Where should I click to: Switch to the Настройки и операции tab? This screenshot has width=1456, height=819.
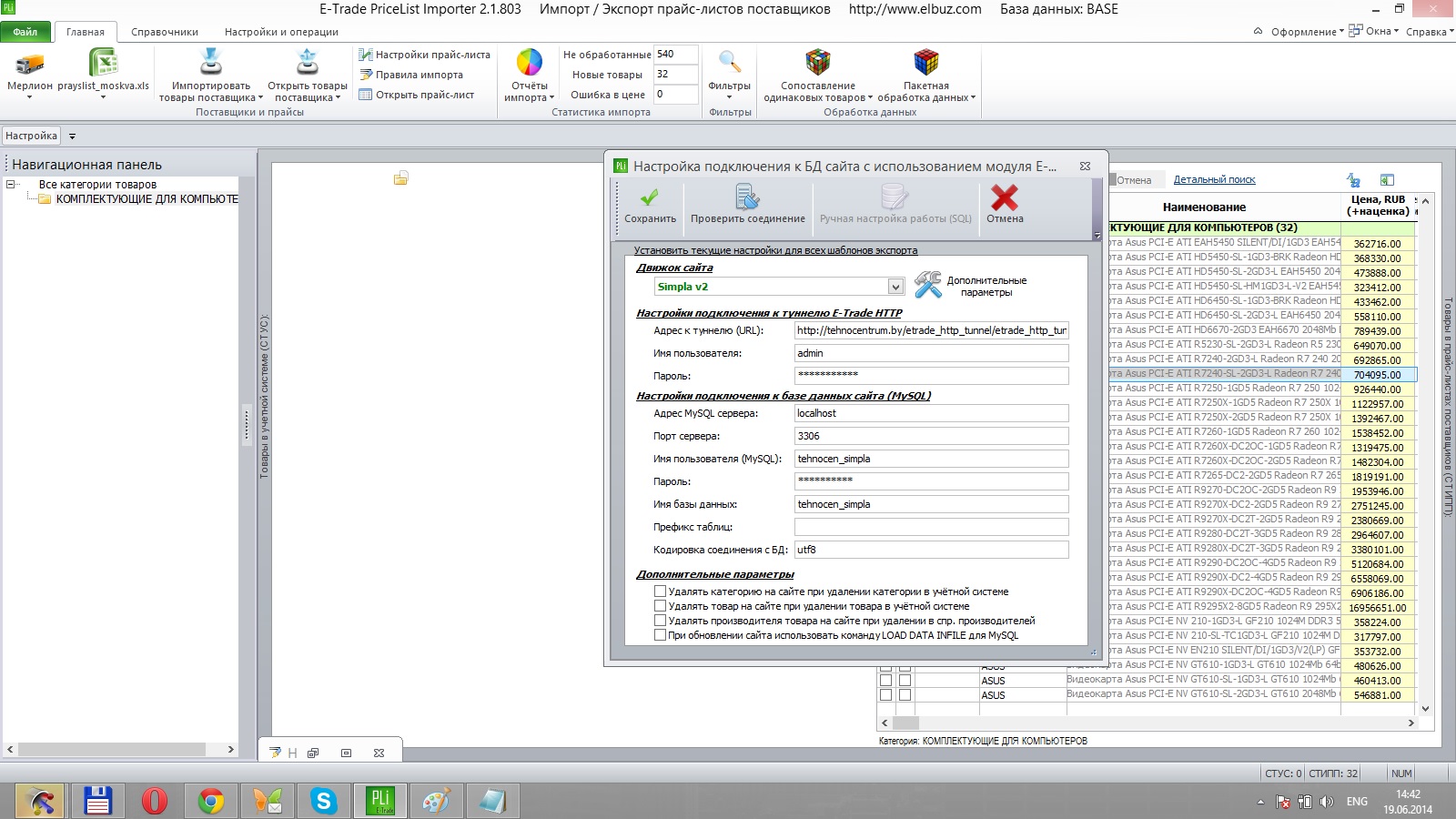281,32
